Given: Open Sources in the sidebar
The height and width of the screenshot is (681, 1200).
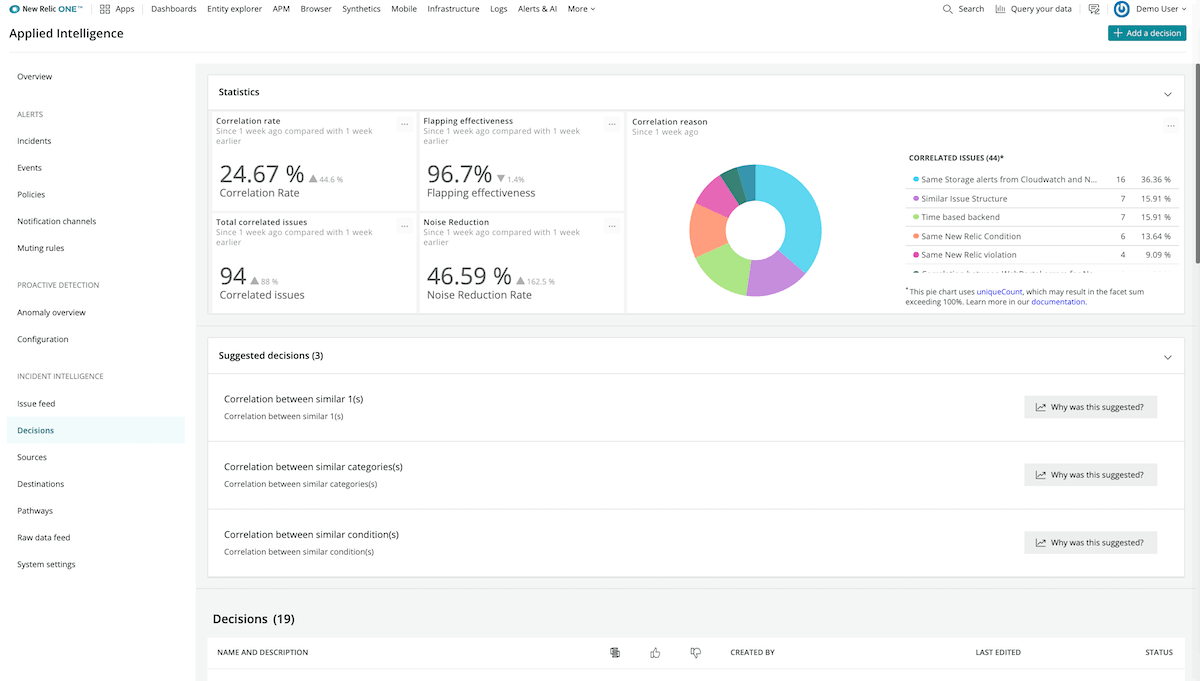Looking at the screenshot, I should 33,457.
